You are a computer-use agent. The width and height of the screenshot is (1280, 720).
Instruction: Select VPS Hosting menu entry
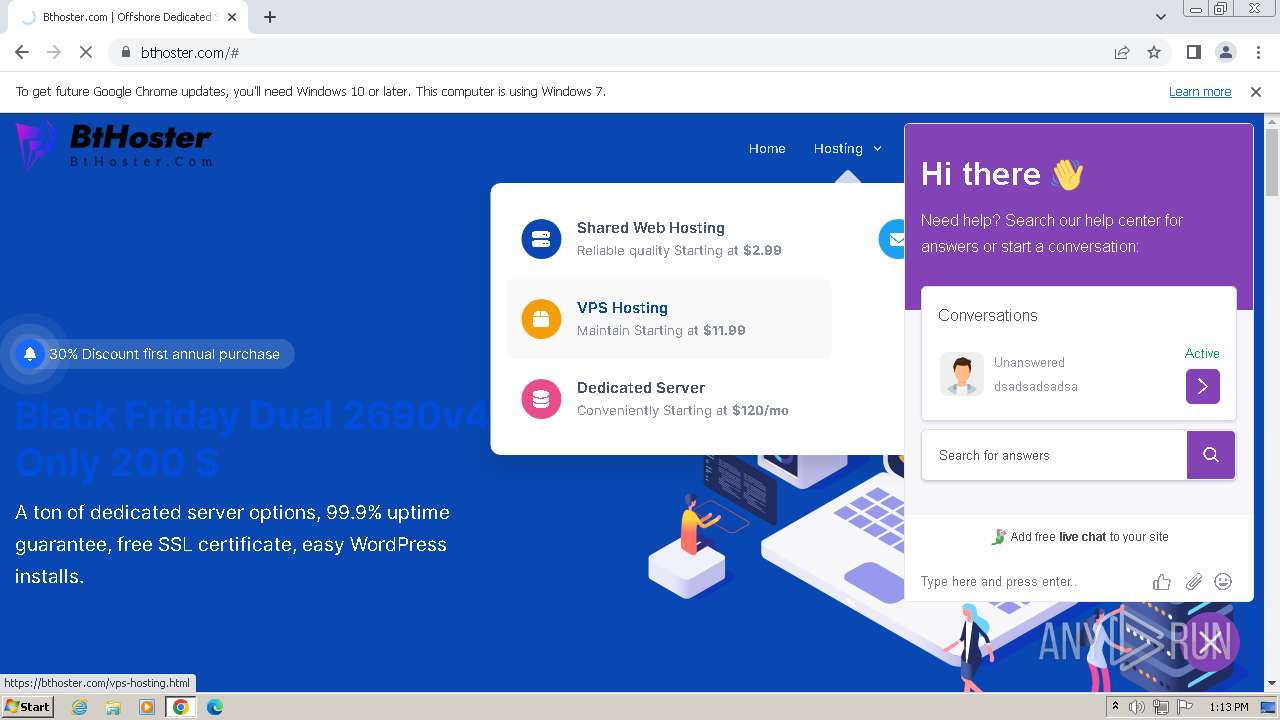pyautogui.click(x=669, y=319)
